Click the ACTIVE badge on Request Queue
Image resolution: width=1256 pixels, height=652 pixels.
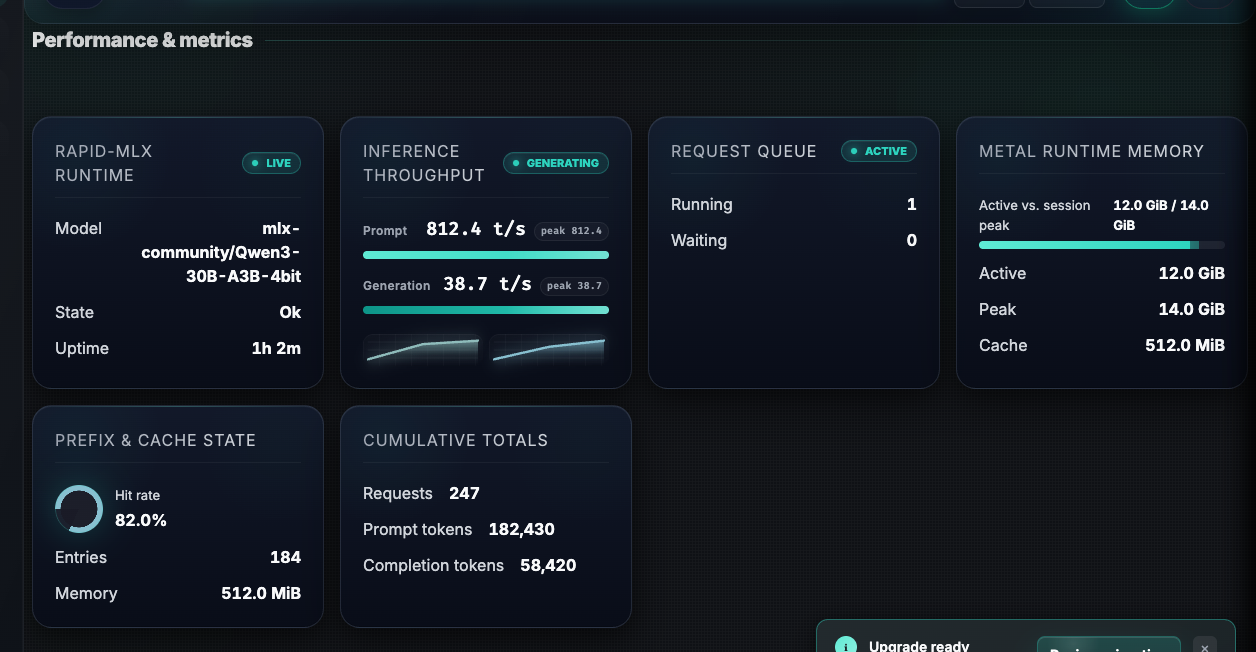879,151
